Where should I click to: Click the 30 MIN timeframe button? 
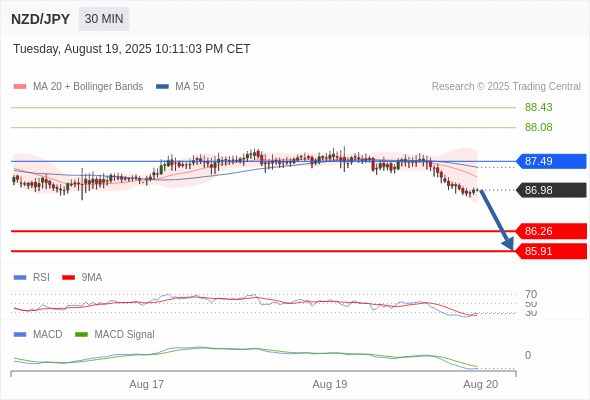[104, 19]
